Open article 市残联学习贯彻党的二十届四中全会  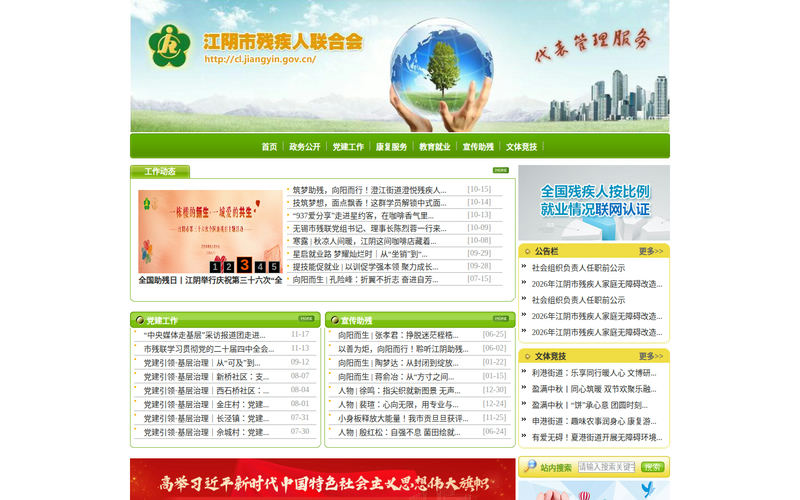209,349
